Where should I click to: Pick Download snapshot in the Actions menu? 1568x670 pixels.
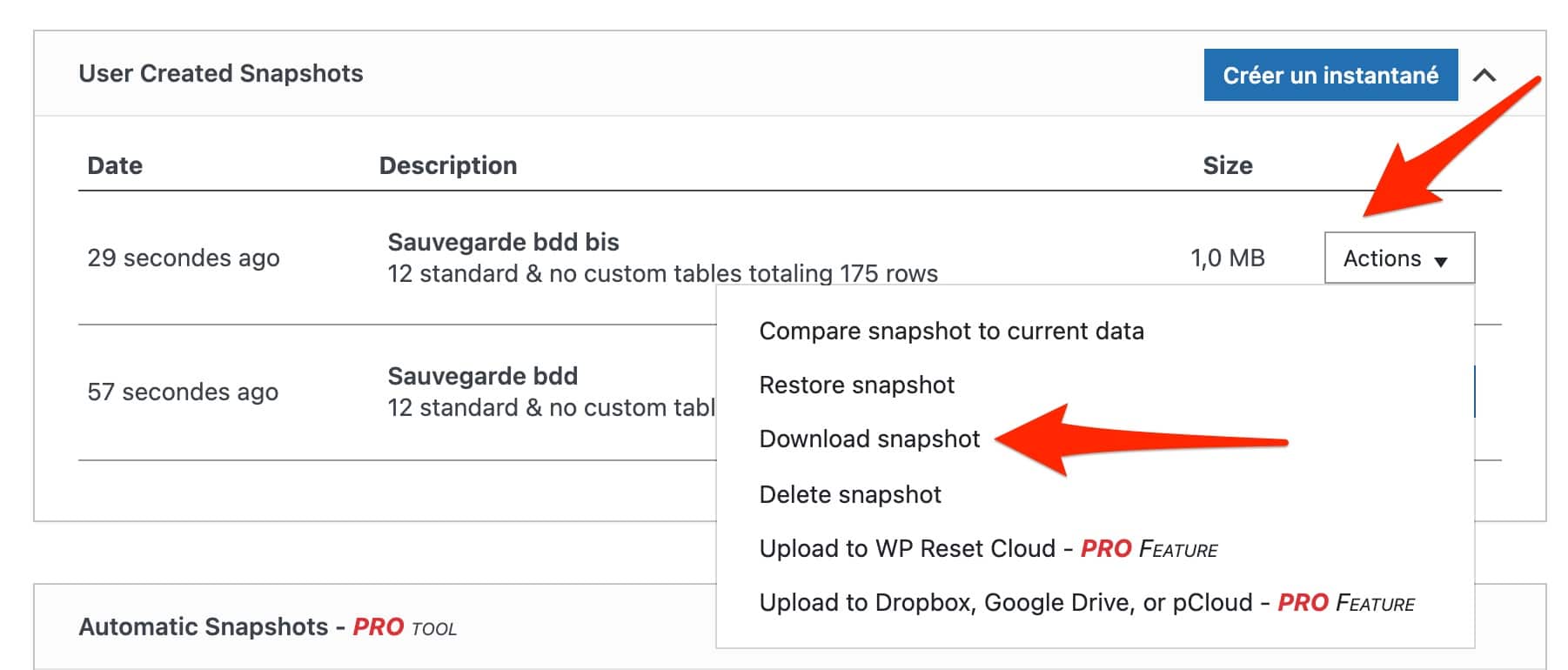(x=869, y=439)
